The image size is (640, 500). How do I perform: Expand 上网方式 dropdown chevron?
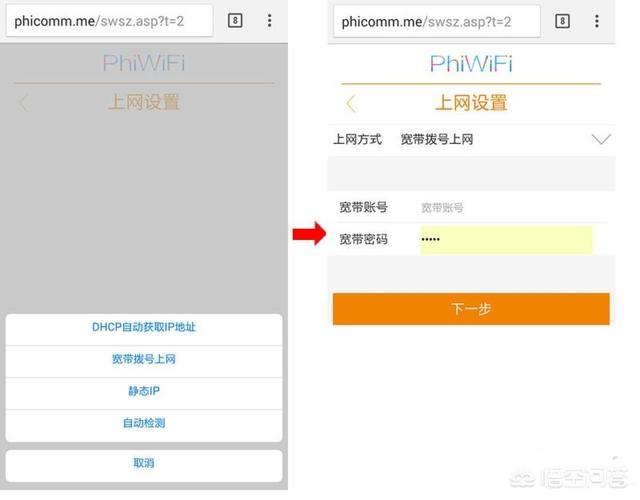point(601,139)
